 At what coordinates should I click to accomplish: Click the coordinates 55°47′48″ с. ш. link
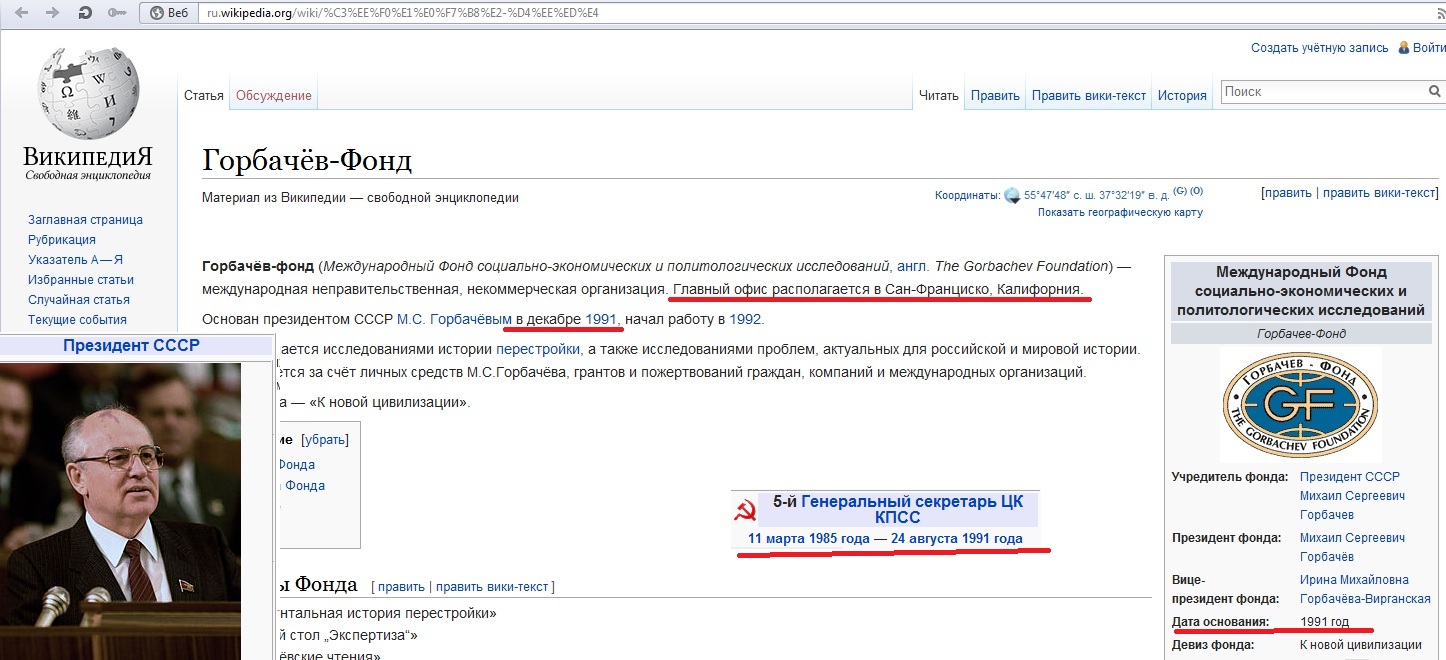(1097, 196)
